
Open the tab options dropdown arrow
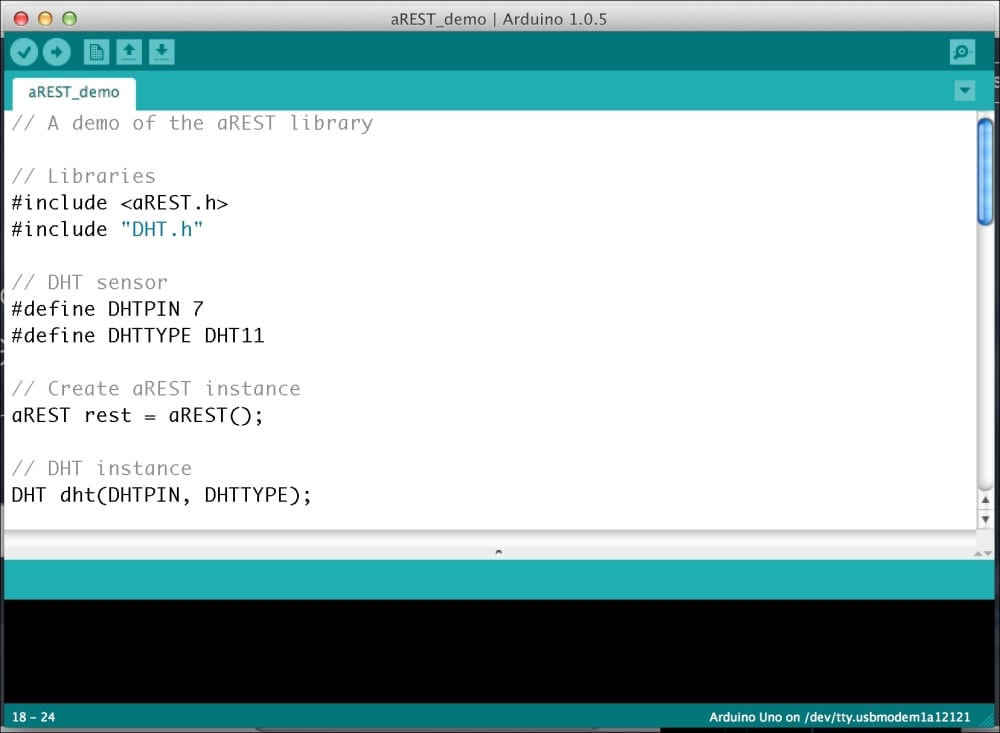[965, 91]
